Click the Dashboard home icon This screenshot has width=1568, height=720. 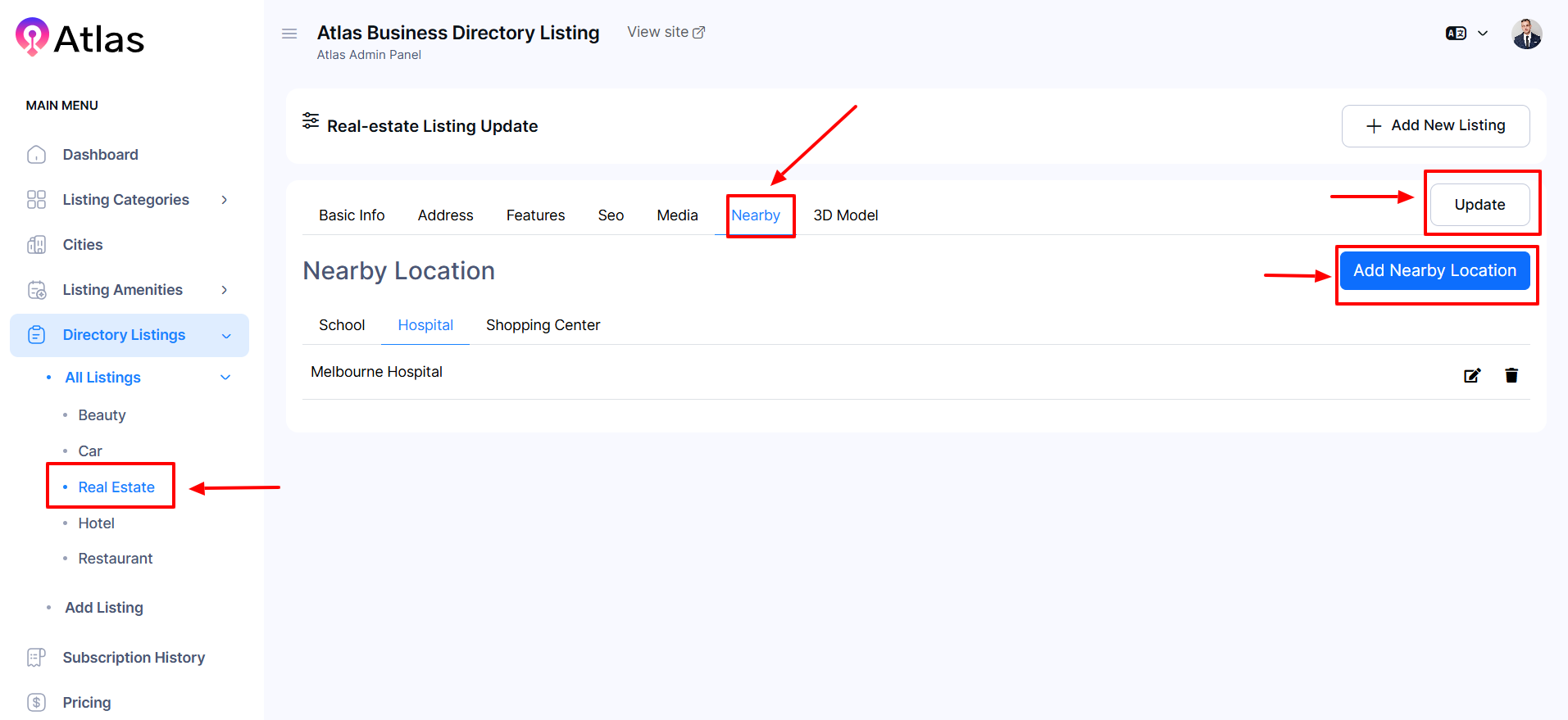pyautogui.click(x=37, y=155)
